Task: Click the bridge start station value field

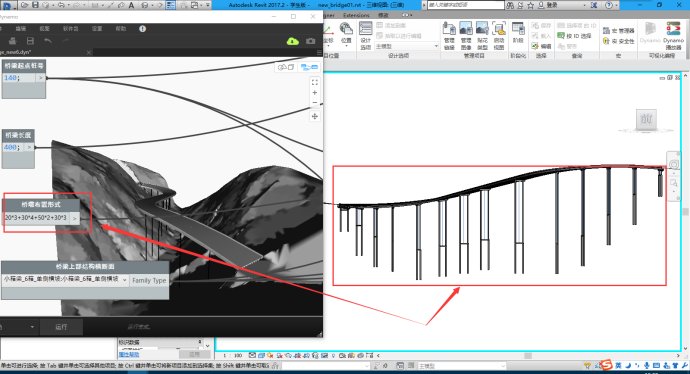Action: click(x=19, y=78)
